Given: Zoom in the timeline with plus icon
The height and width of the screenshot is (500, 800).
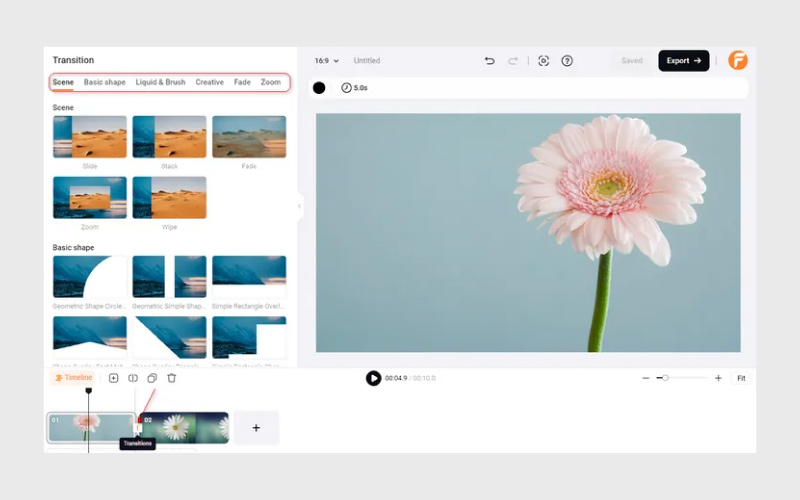Looking at the screenshot, I should tap(718, 378).
